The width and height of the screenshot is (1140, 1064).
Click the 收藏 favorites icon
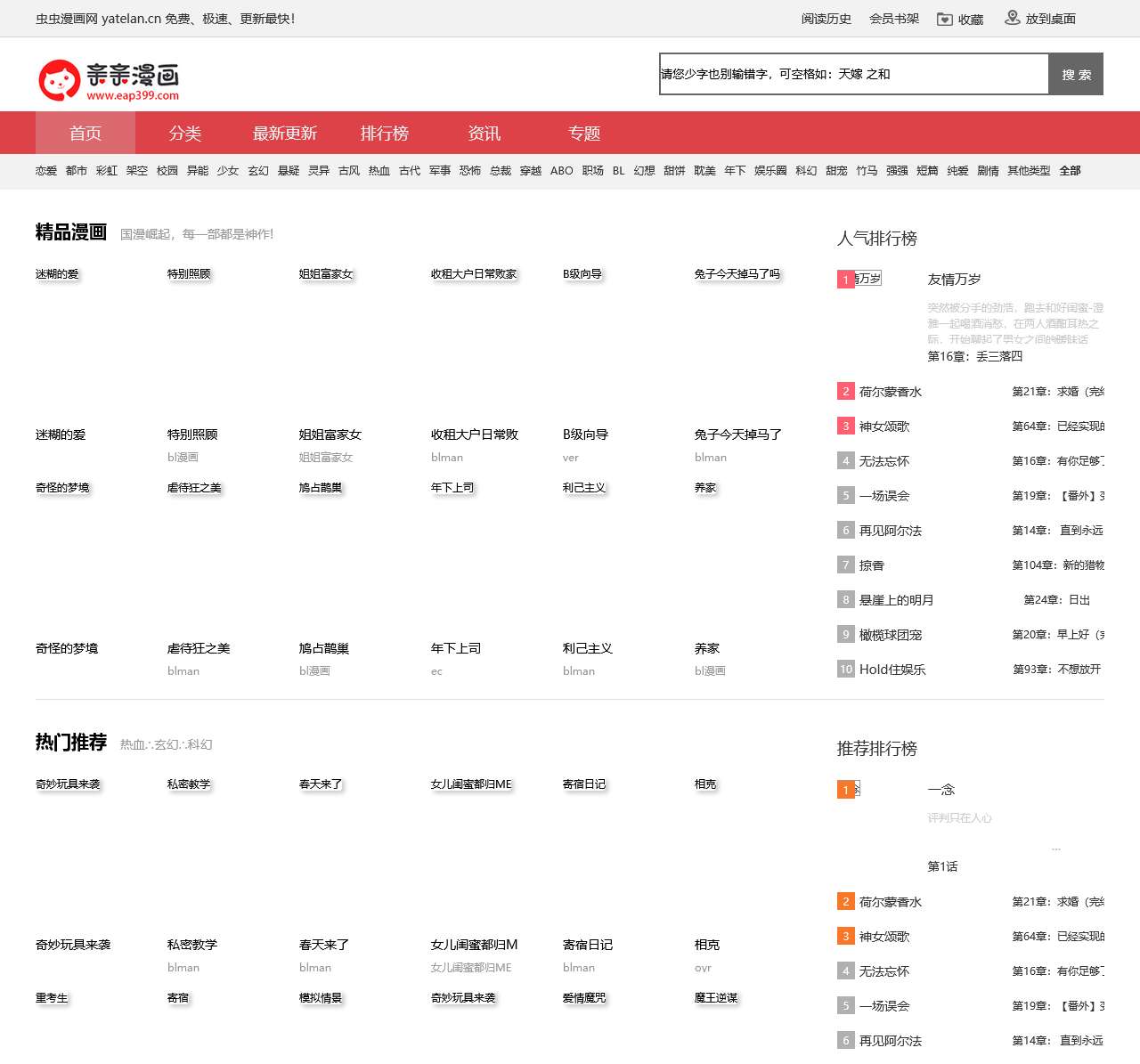(945, 19)
